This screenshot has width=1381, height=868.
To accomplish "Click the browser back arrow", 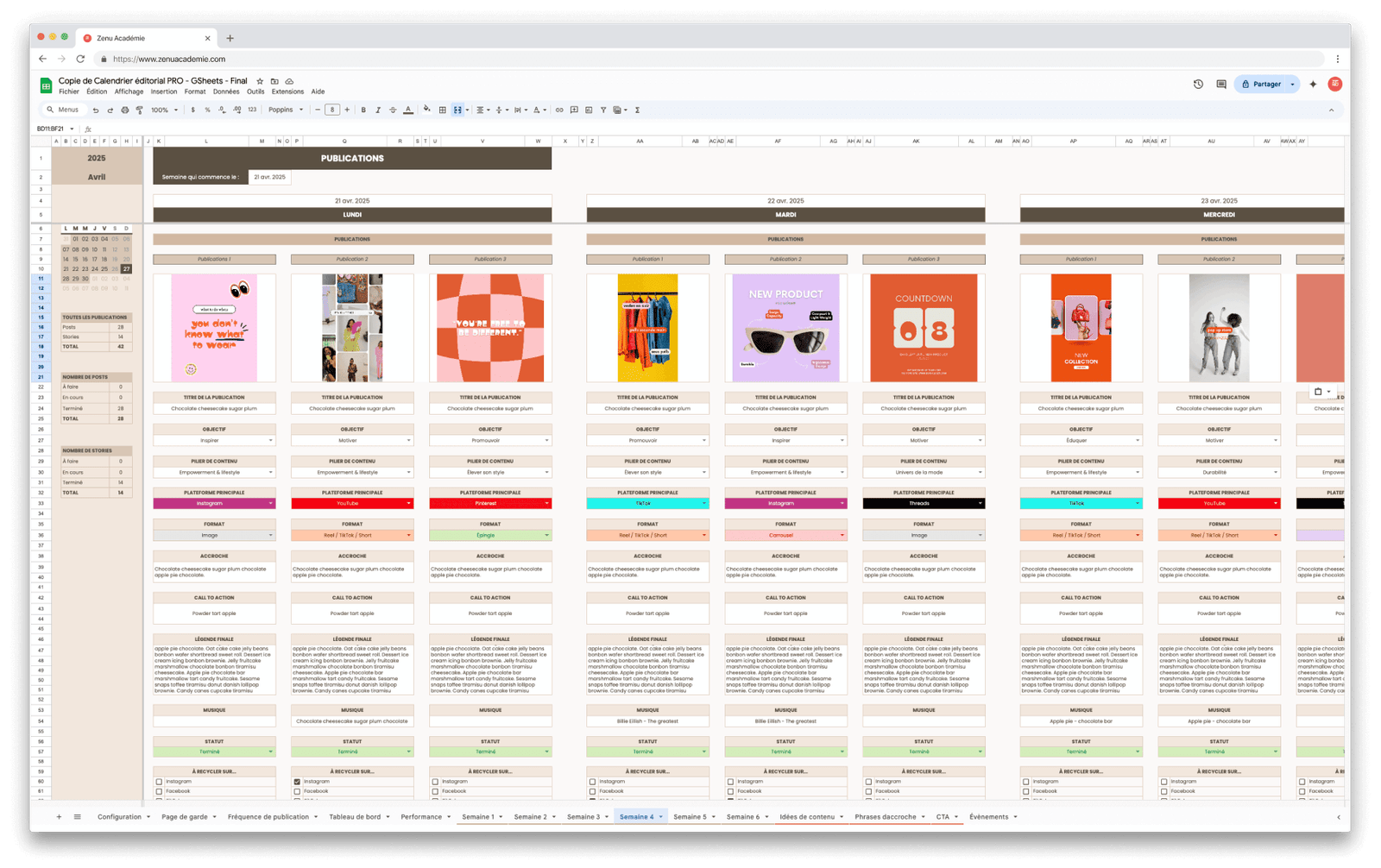I will click(x=42, y=60).
